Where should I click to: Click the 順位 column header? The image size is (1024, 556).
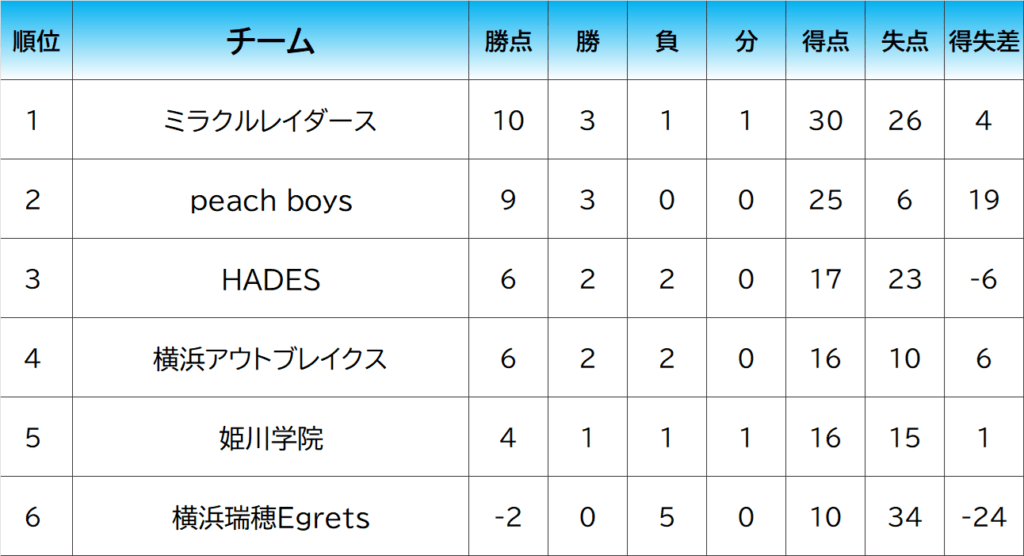tap(36, 42)
